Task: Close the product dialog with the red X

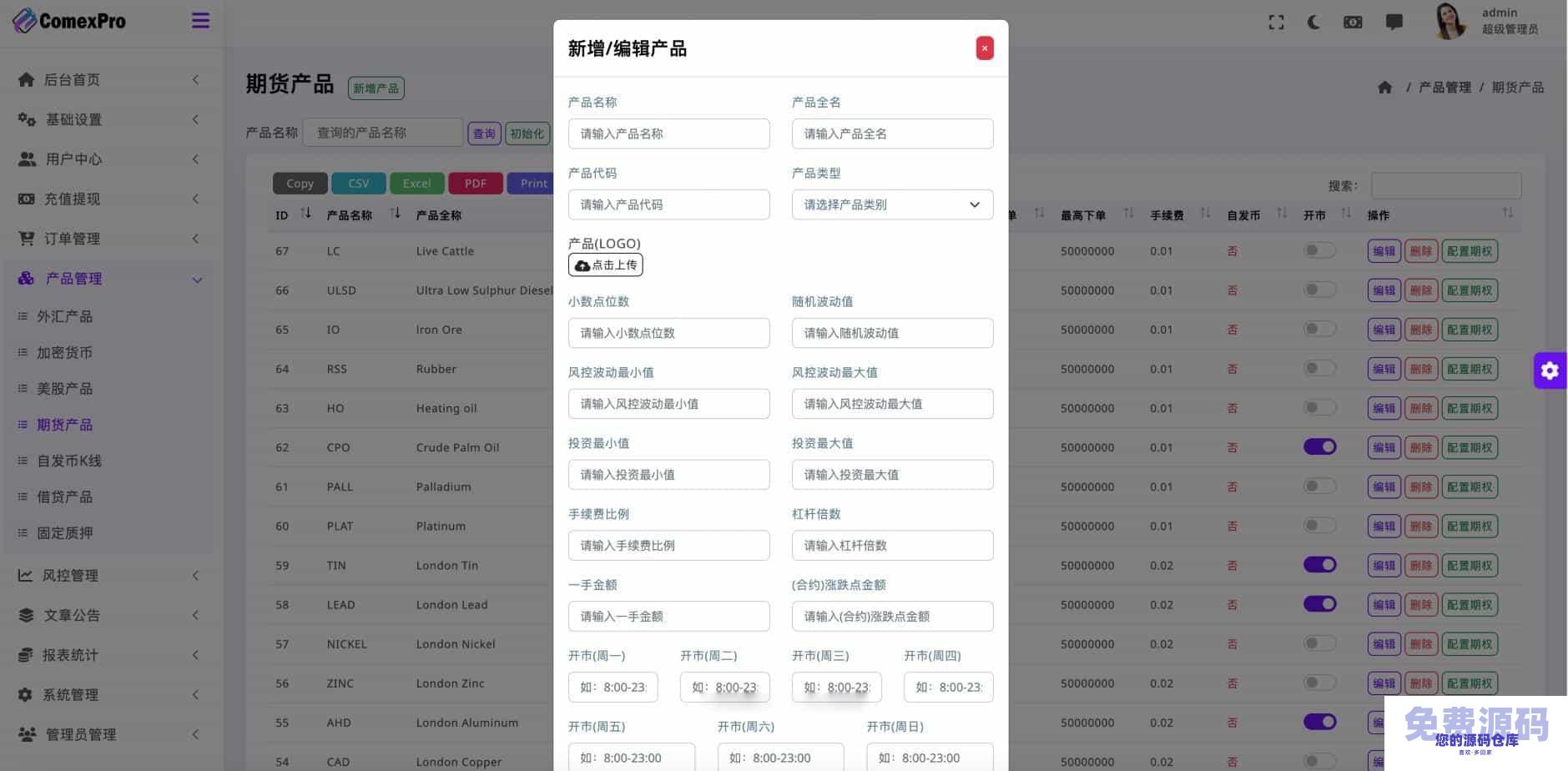Action: click(985, 48)
